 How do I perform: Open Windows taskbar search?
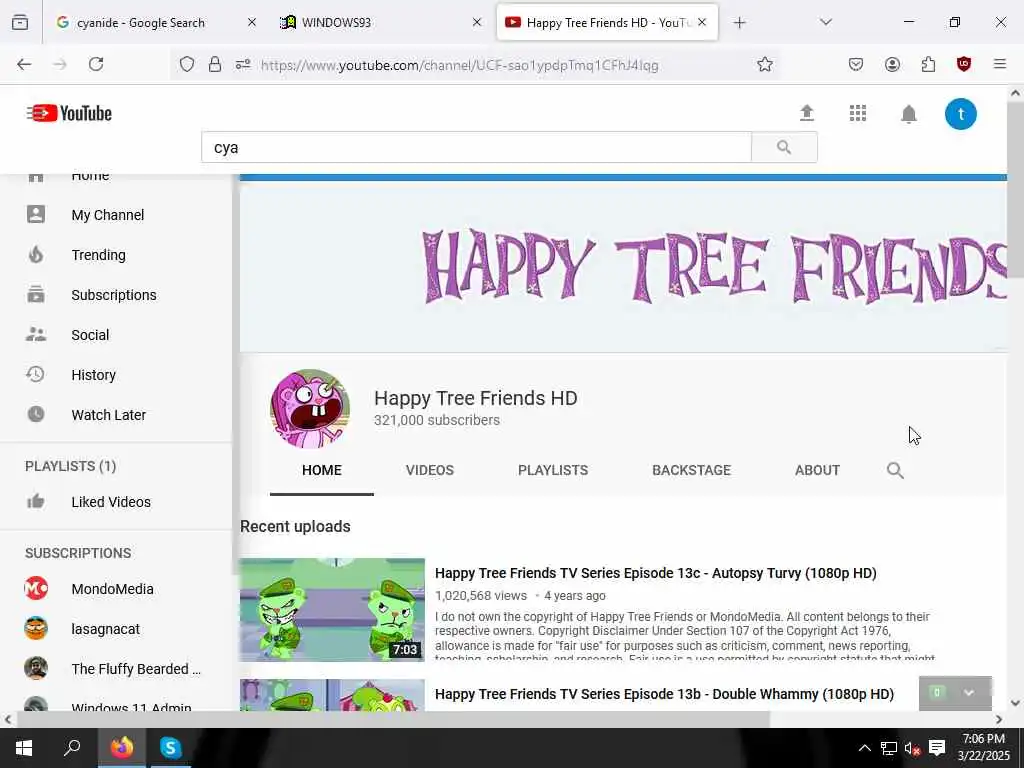pyautogui.click(x=72, y=748)
